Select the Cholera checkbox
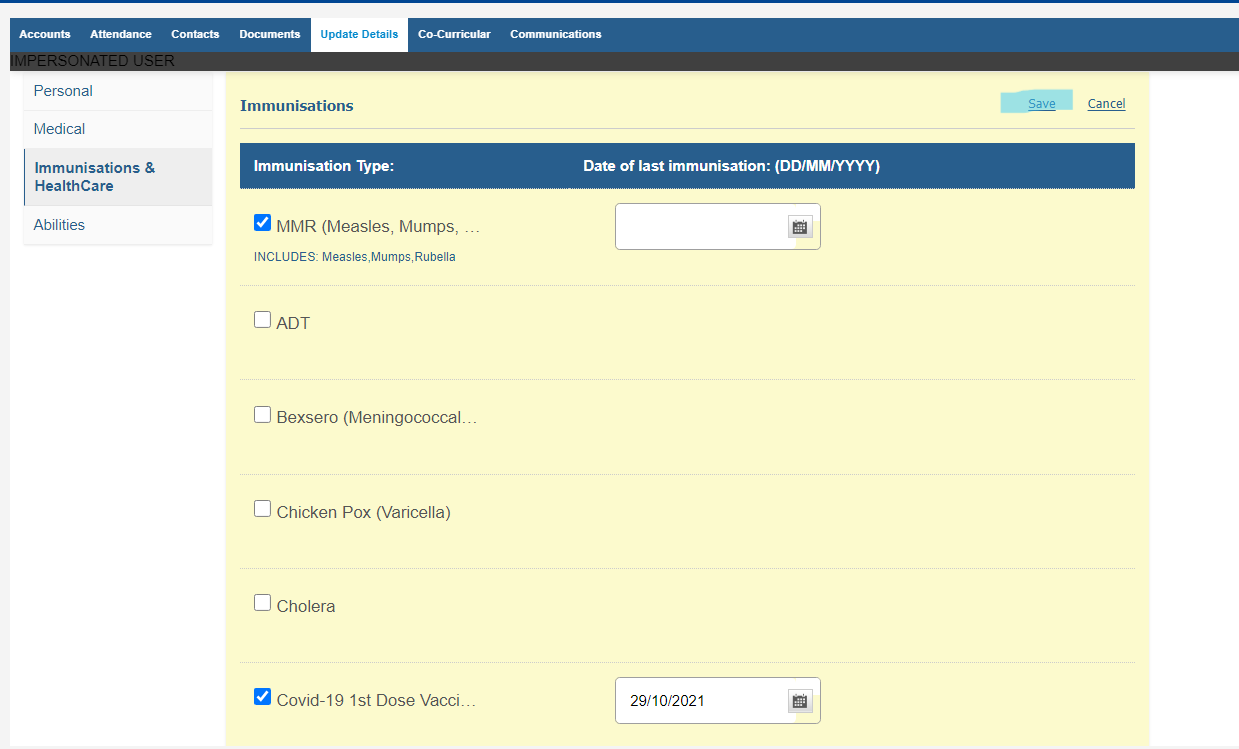Screen dimensions: 1239x749 point(263,603)
